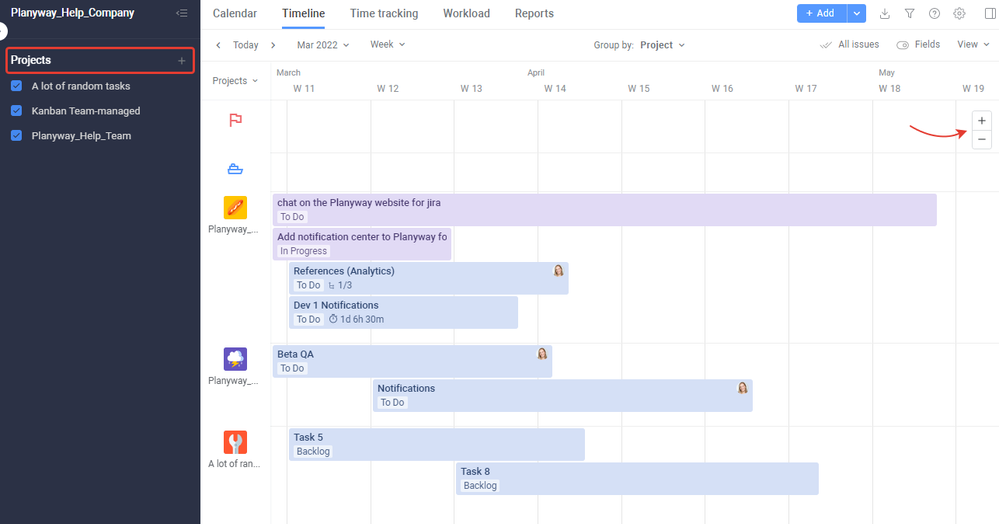
Task: Click the To Do status on Beta QA
Action: click(292, 368)
